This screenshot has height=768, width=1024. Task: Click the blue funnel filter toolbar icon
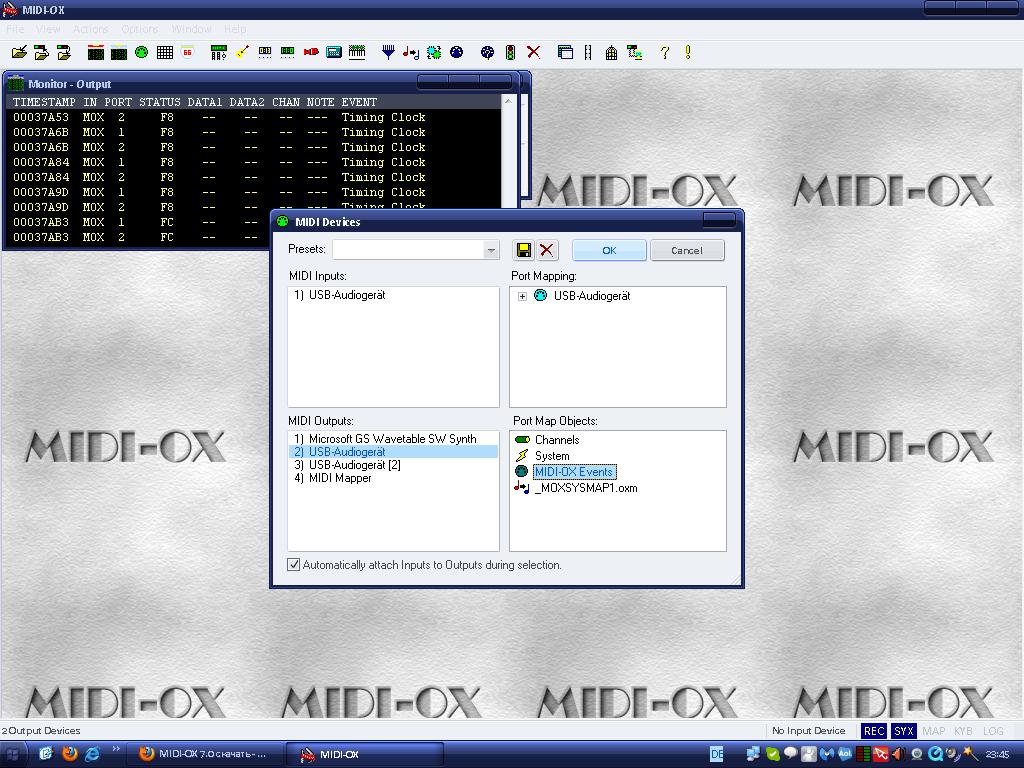pyautogui.click(x=388, y=53)
